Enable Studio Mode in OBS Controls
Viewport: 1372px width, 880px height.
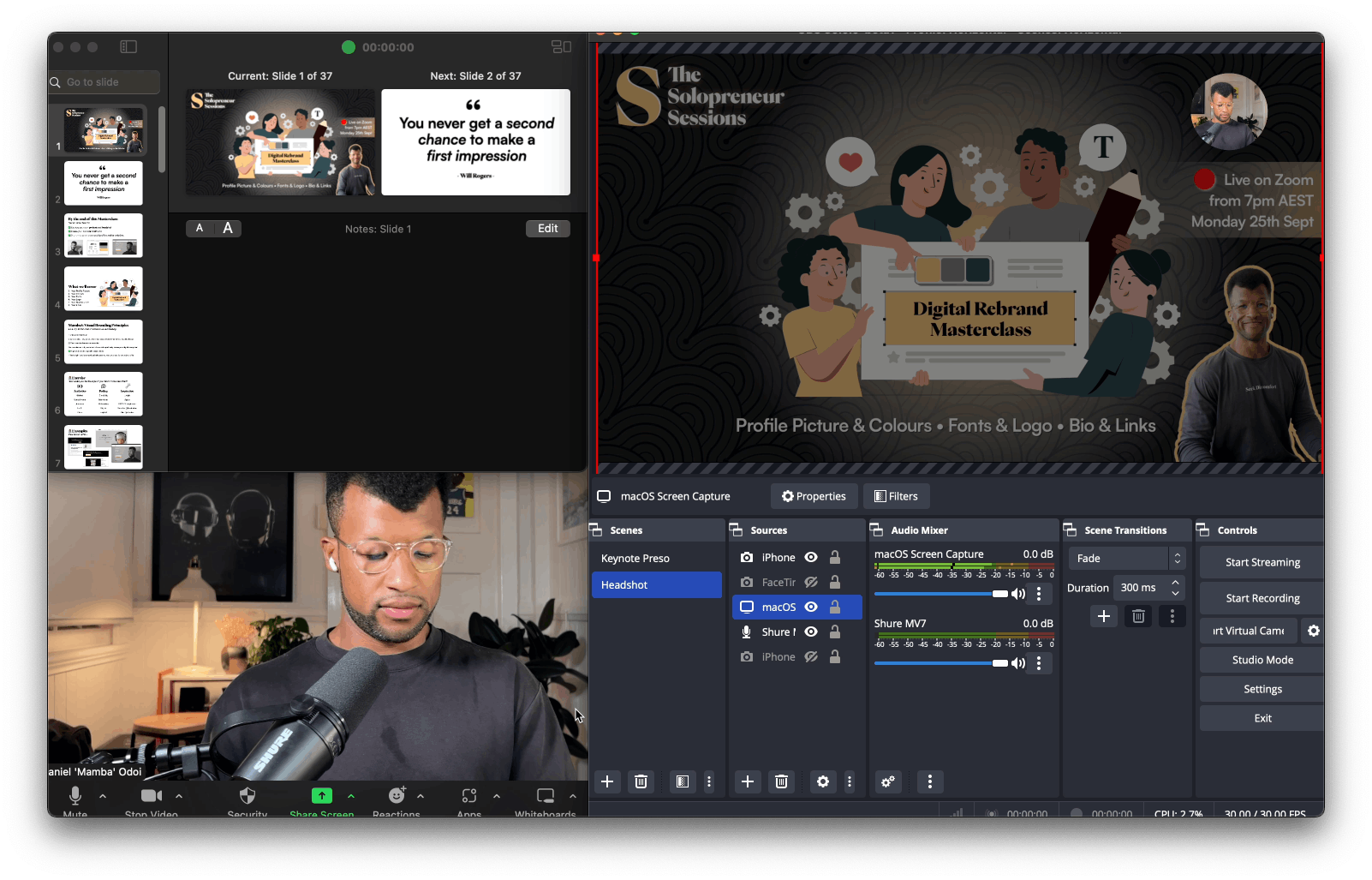1262,660
